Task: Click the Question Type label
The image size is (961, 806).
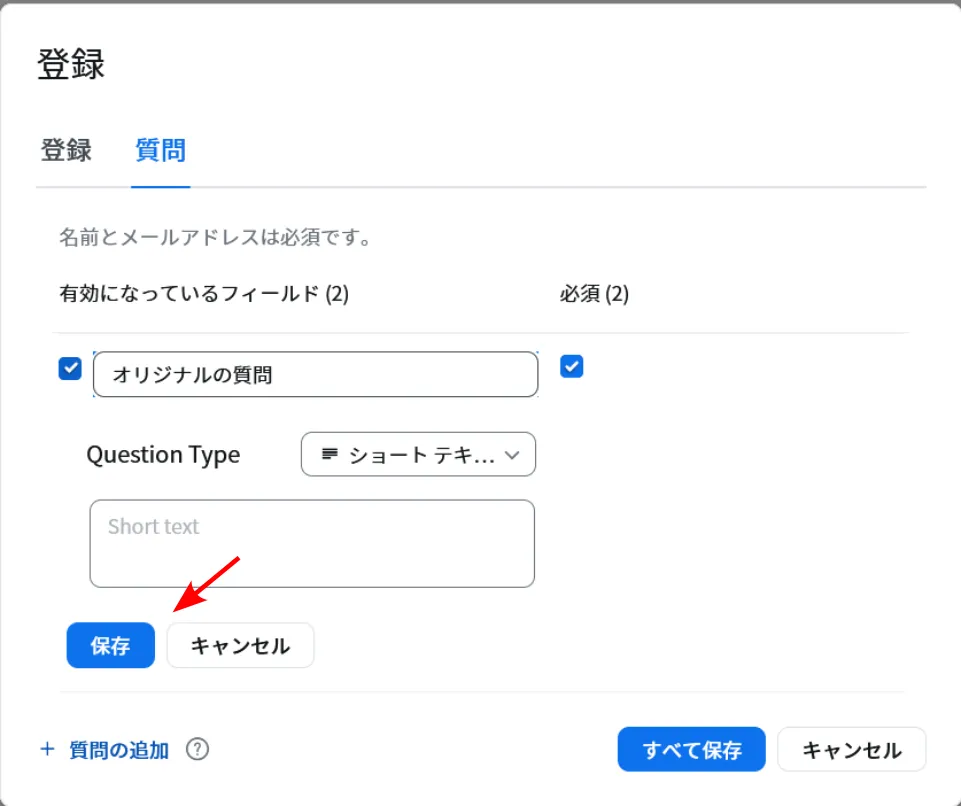Action: pos(163,455)
